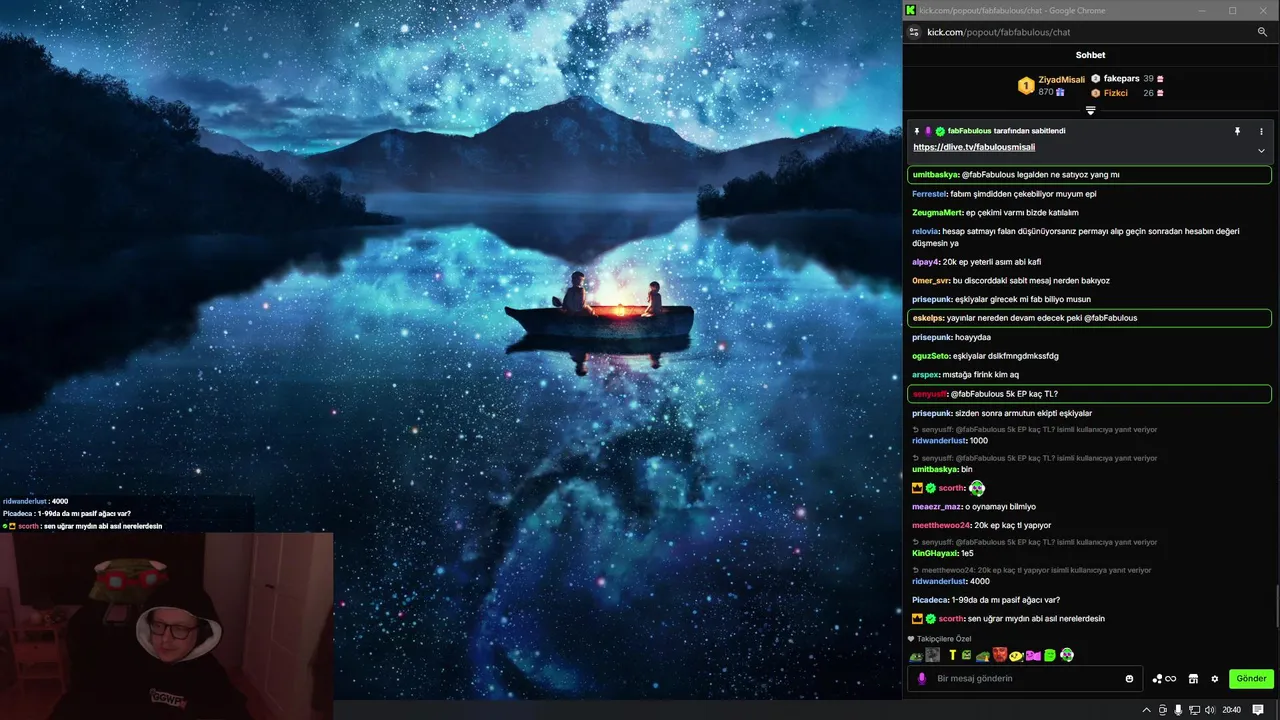This screenshot has height=720, width=1280.
Task: Select the Pepe emote beside the red face
Action: 983,656
